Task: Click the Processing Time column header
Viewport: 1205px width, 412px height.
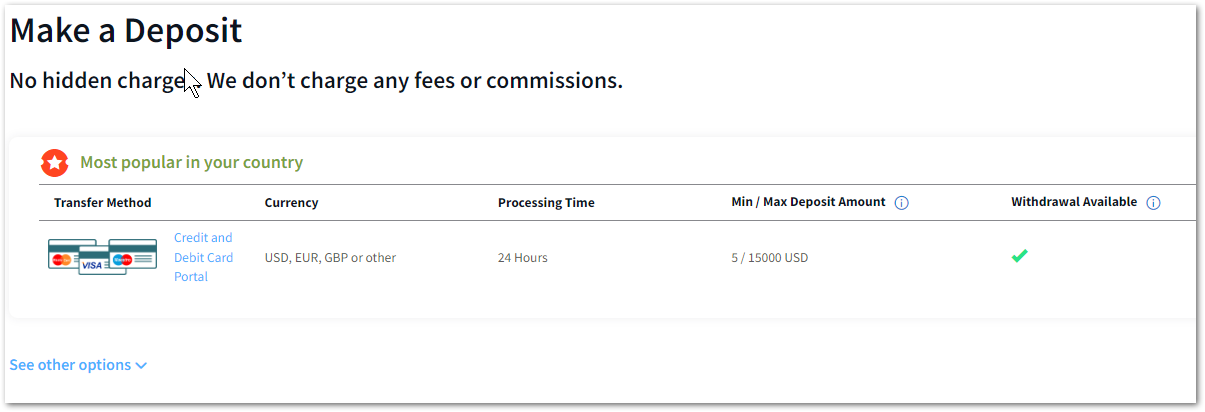Action: pyautogui.click(x=546, y=203)
